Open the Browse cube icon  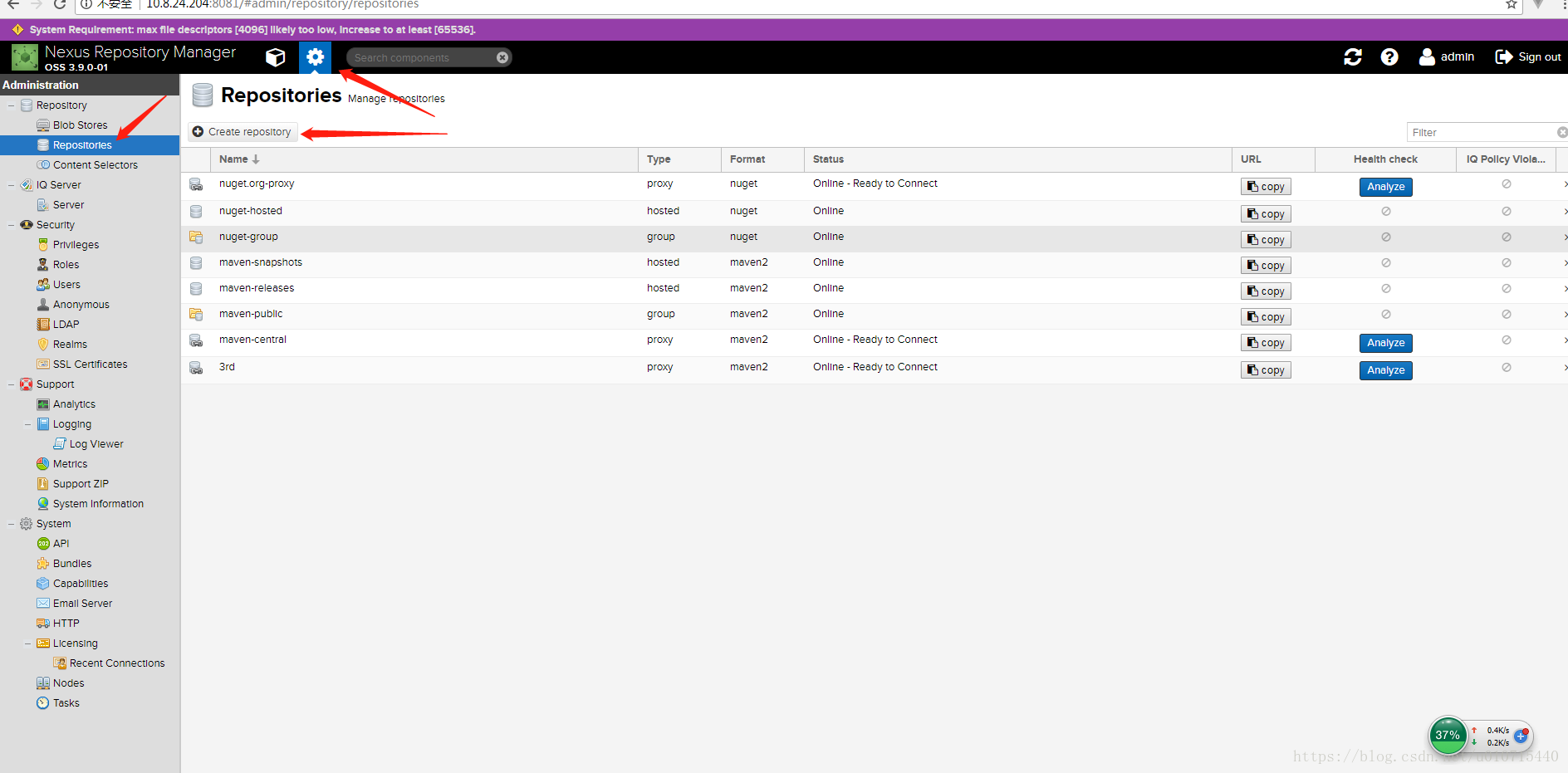[x=276, y=57]
